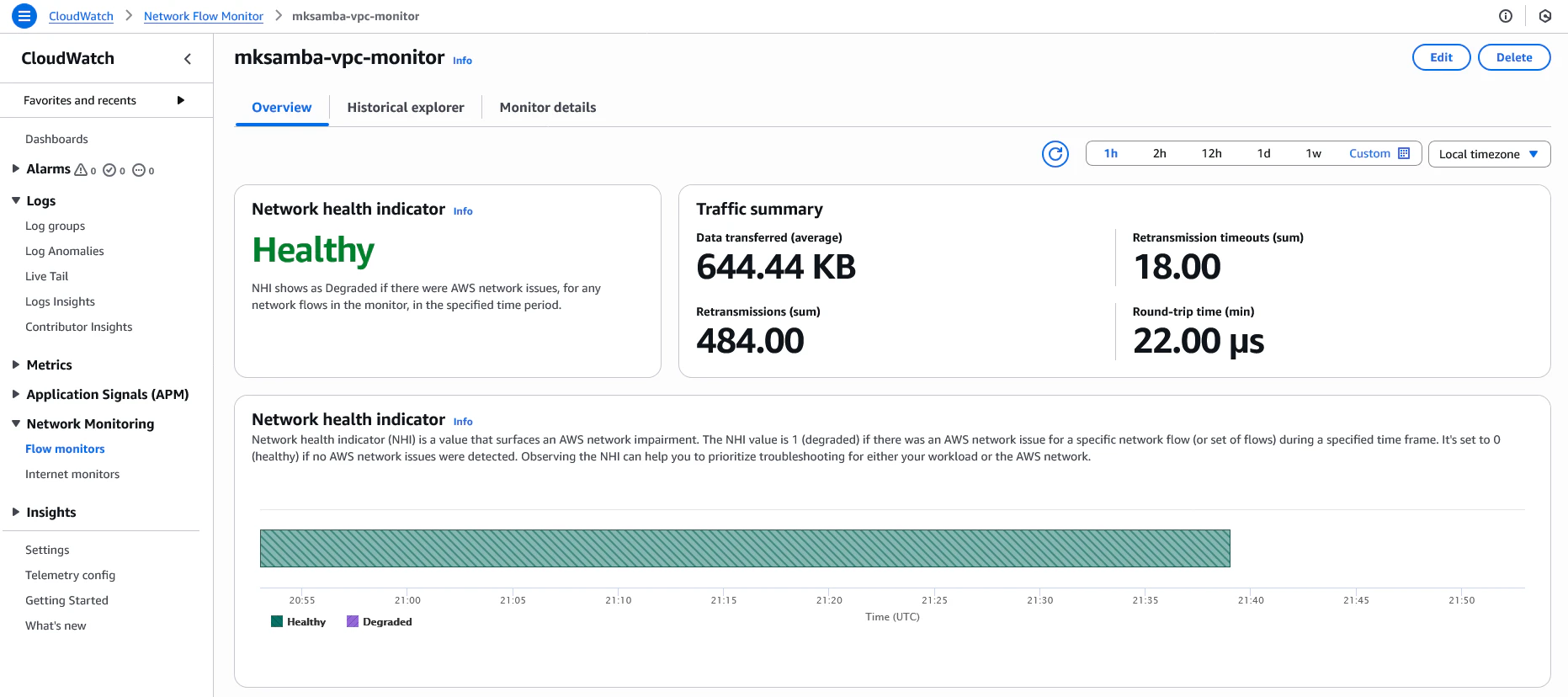Screen dimensions: 1568x697
Task: Open Flow monitors page
Action: point(65,449)
